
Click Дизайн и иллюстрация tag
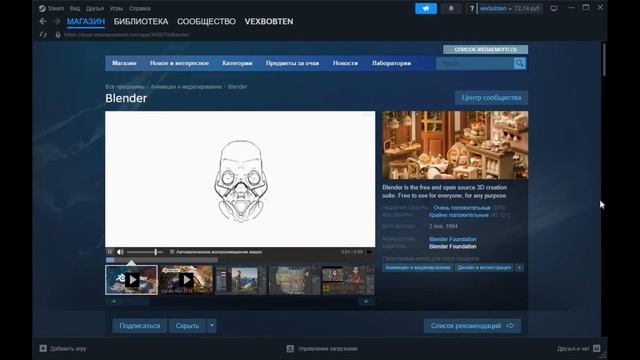[x=484, y=267]
